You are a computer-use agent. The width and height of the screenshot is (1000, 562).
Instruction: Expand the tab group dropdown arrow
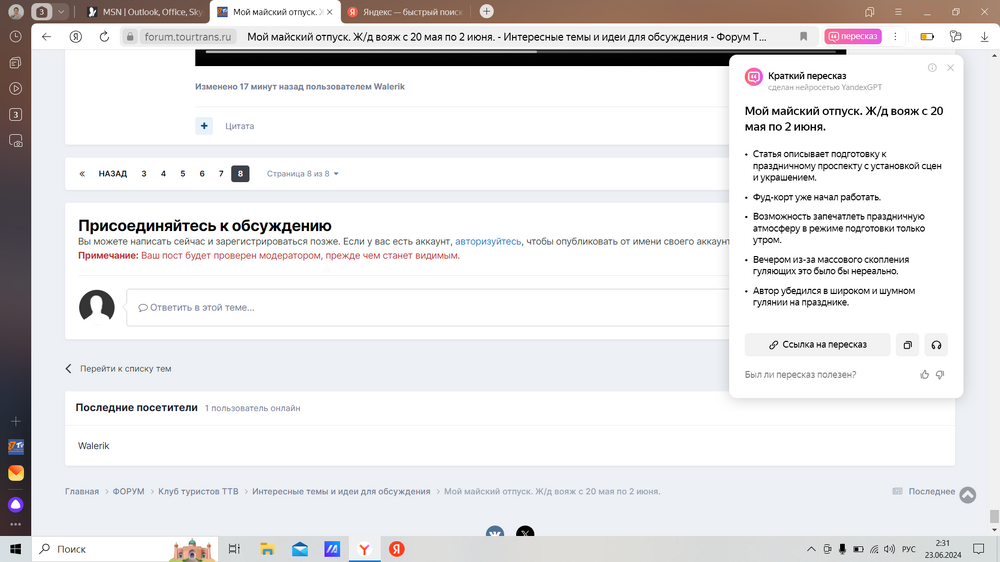pyautogui.click(x=63, y=12)
